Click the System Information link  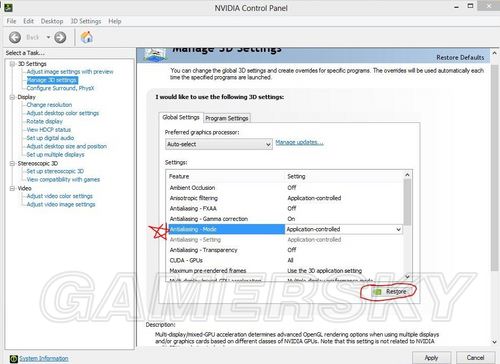44,358
